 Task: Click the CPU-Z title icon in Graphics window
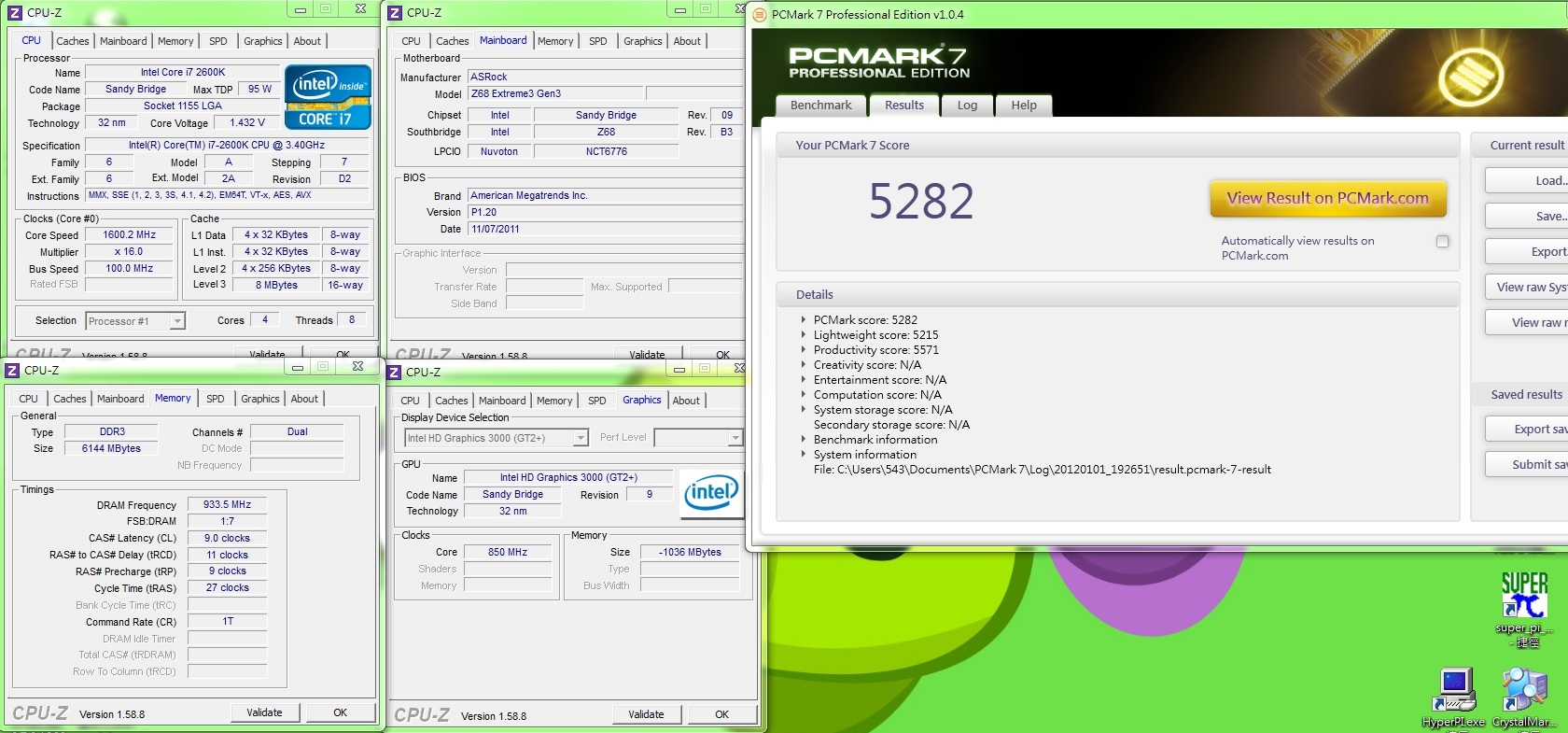click(394, 372)
